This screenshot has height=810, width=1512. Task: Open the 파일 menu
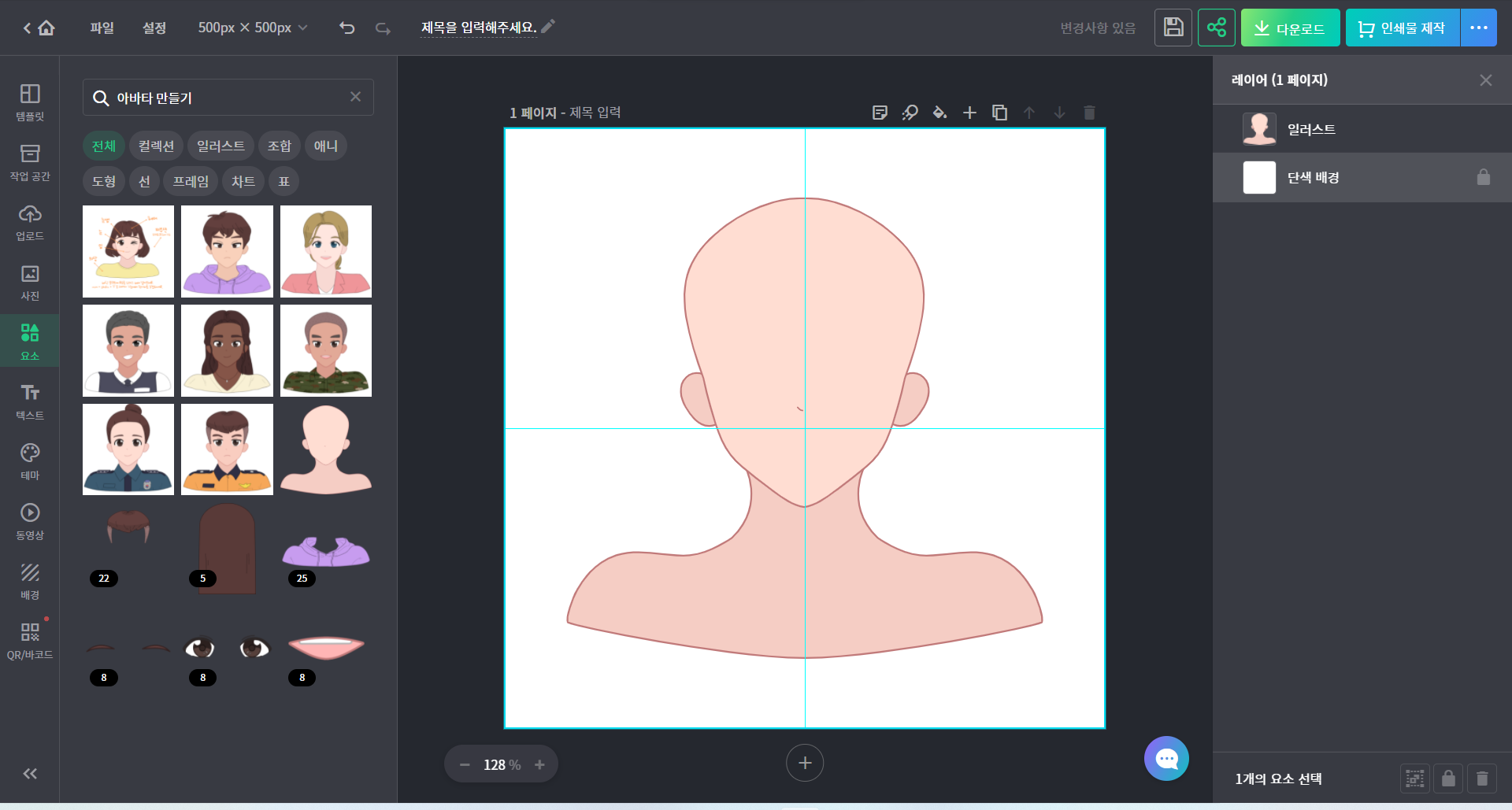102,28
